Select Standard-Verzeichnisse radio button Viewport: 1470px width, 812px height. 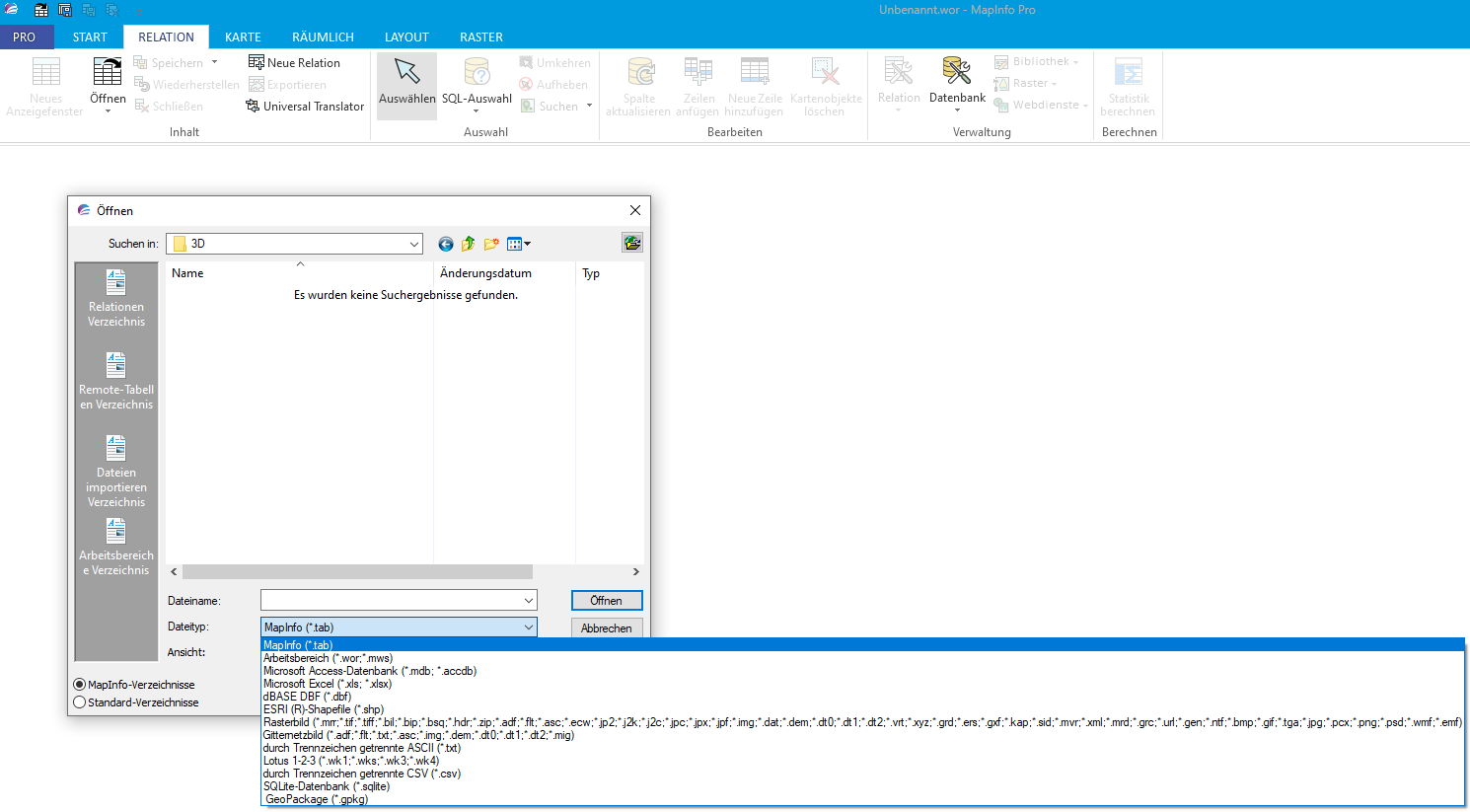pos(80,702)
